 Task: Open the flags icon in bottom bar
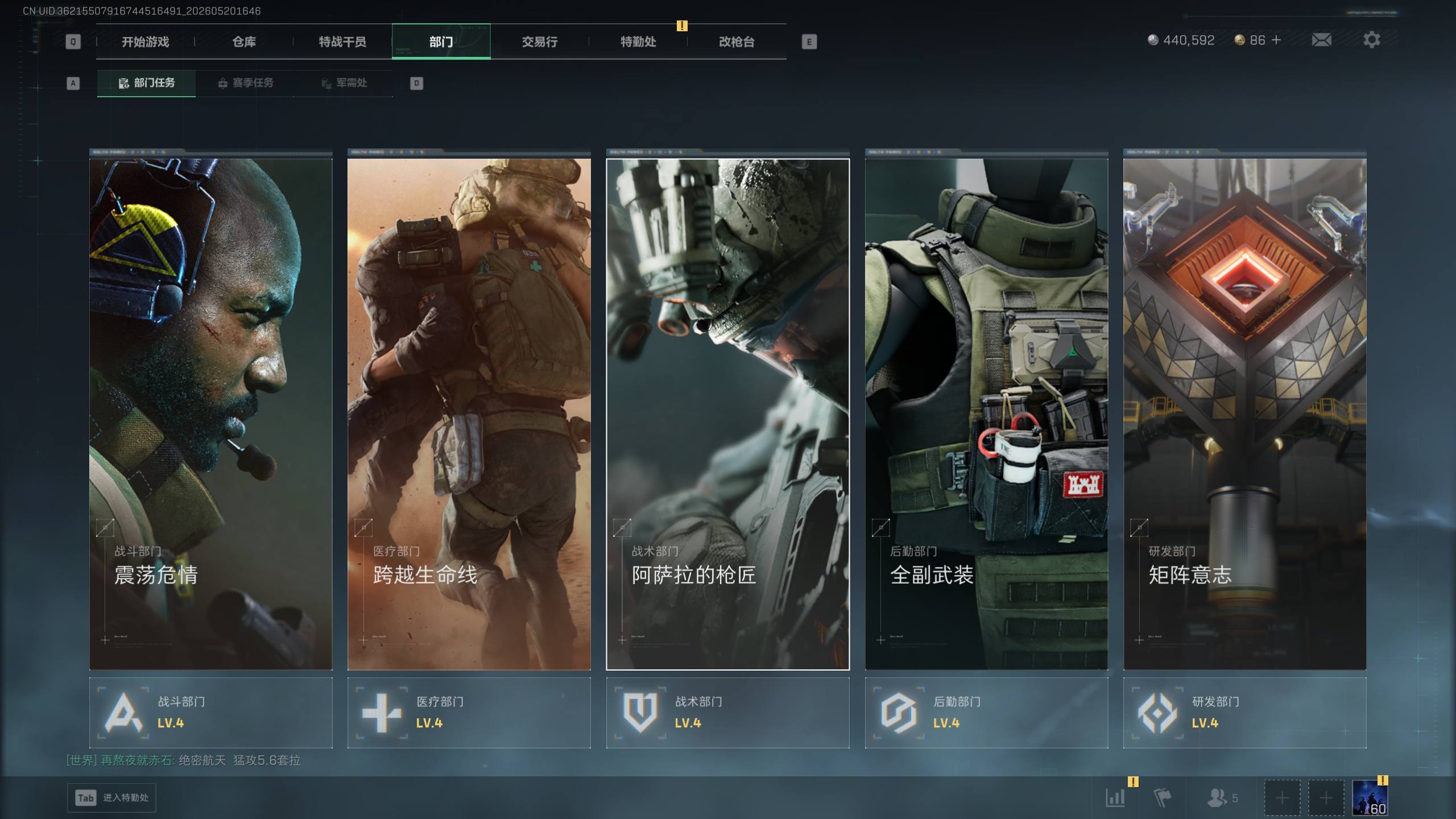pyautogui.click(x=1162, y=797)
